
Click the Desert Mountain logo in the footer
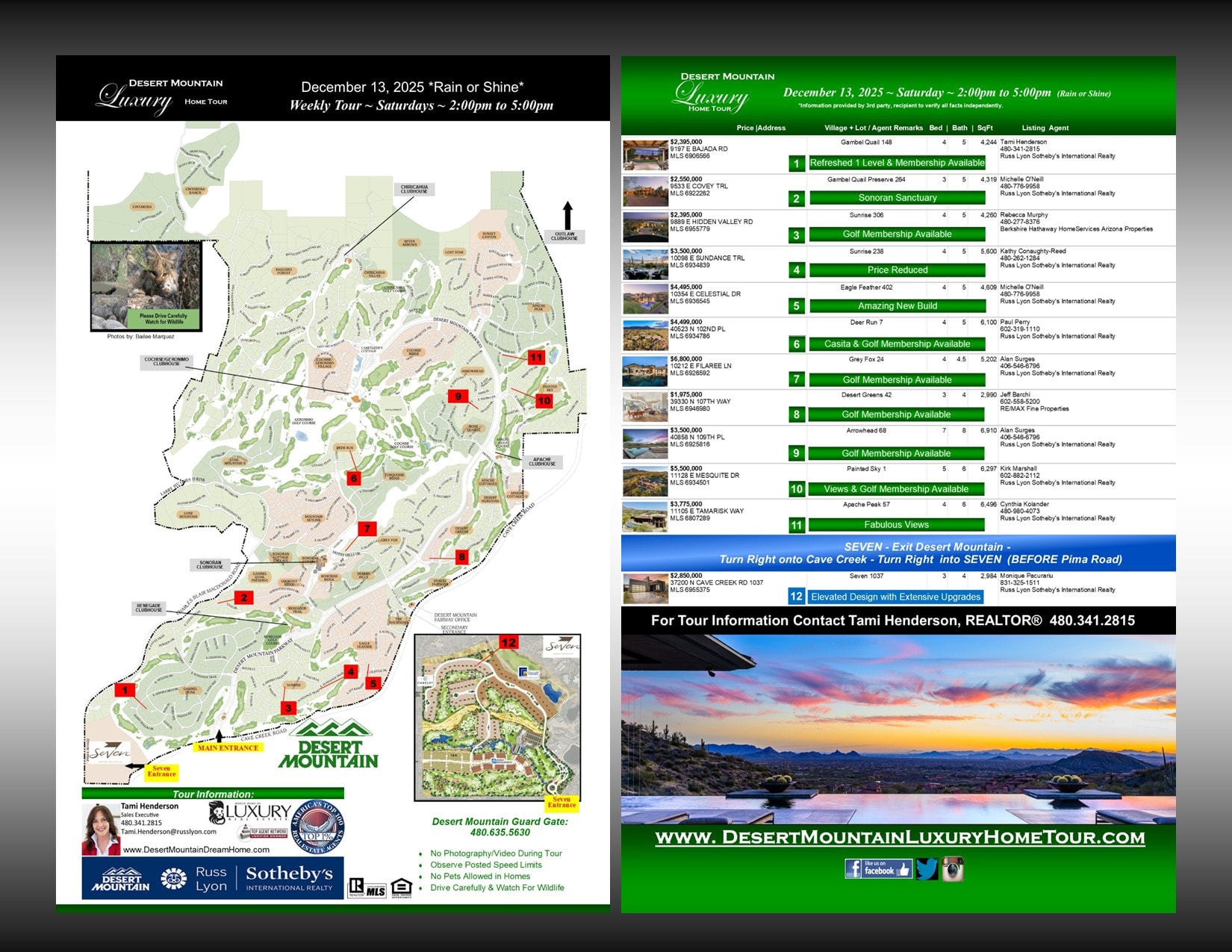pos(119,879)
